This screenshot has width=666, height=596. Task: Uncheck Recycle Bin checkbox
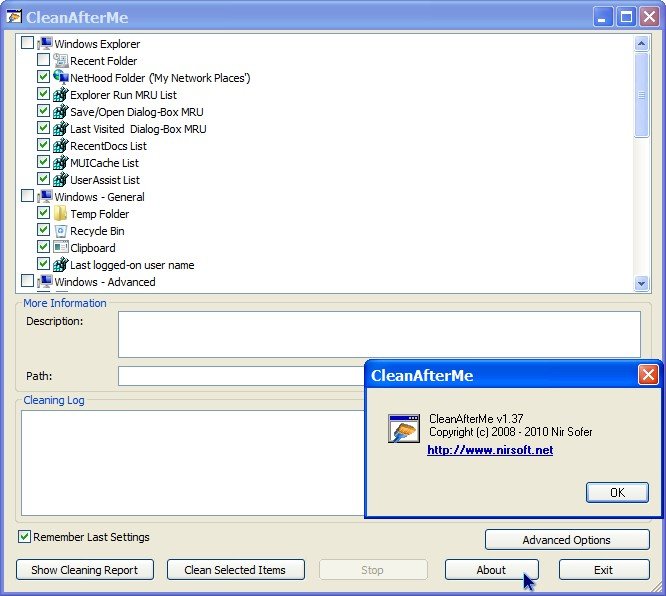(x=43, y=229)
